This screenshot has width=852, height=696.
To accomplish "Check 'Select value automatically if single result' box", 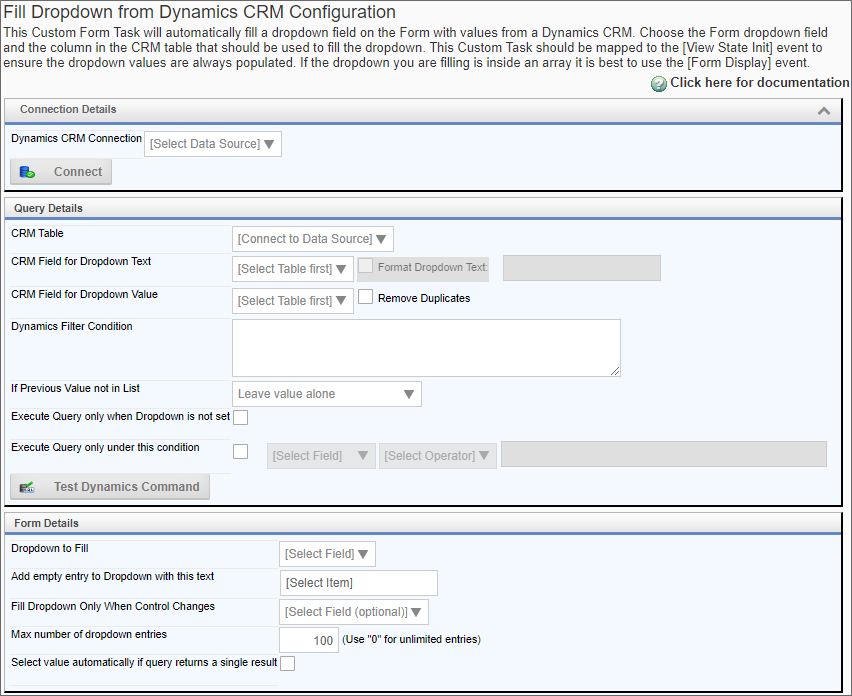I will tap(287, 663).
